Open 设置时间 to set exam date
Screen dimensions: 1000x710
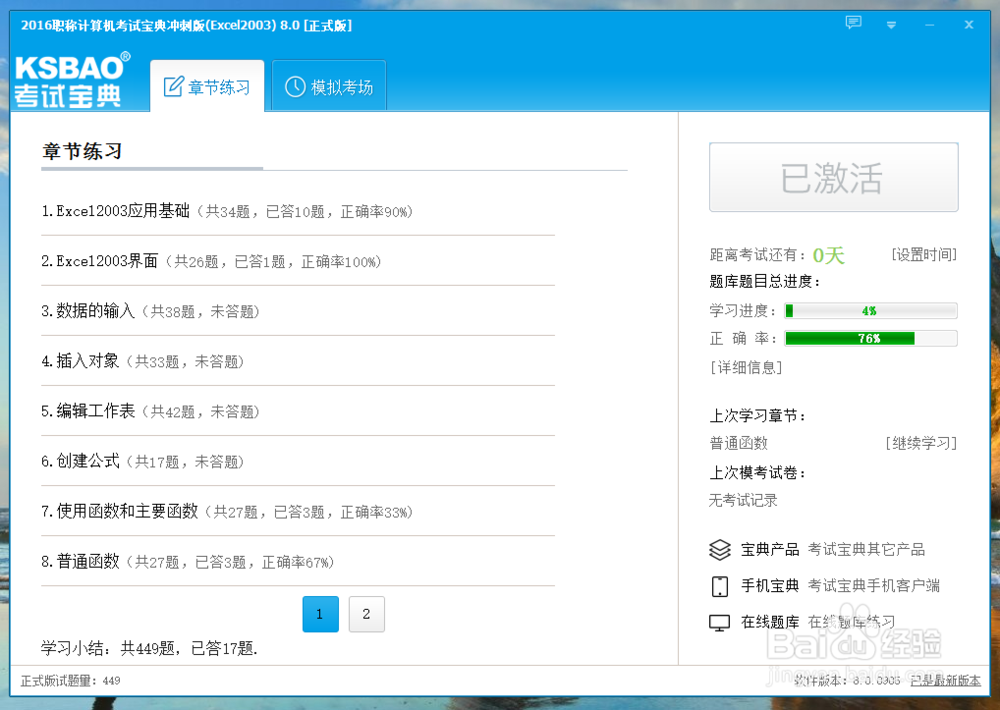coord(924,255)
